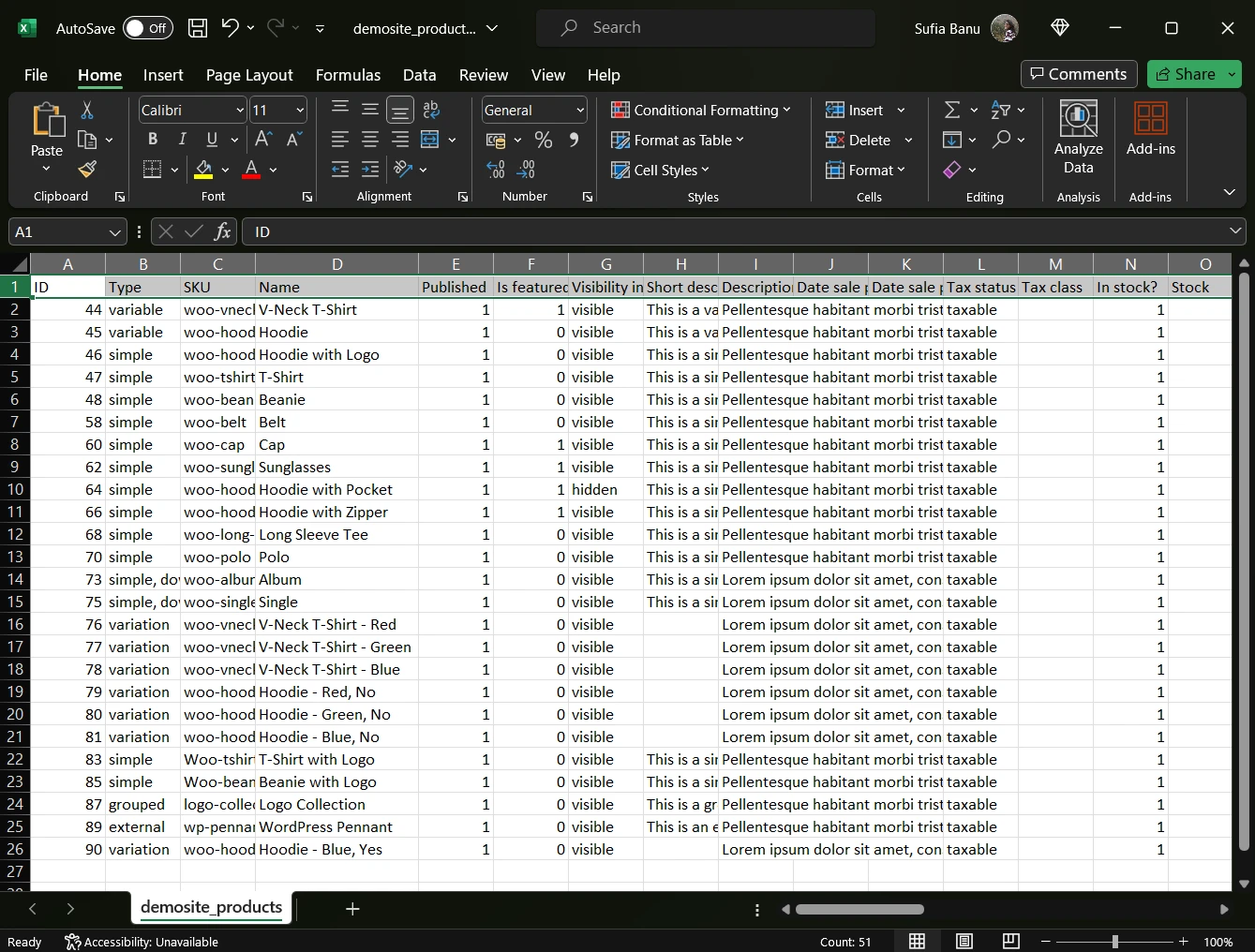Screen dimensions: 1255x952
Task: Click the Fill Color swatch
Action: pos(203,170)
